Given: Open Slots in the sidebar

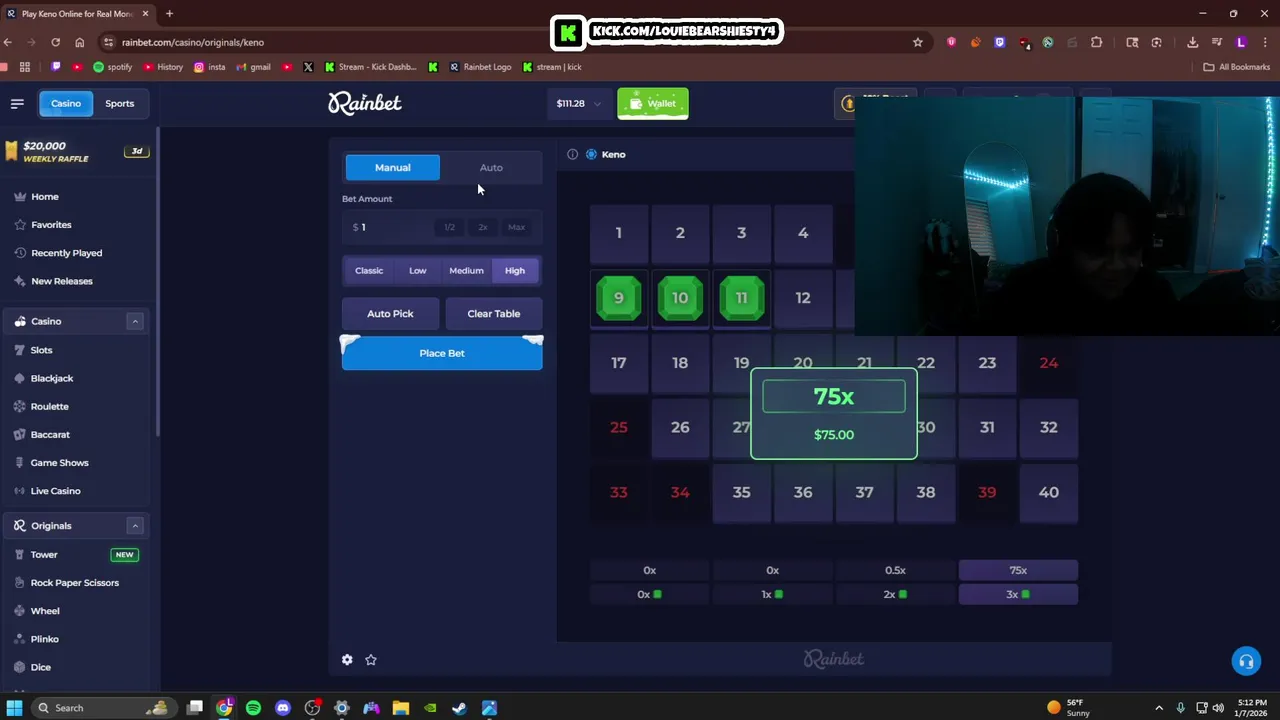Looking at the screenshot, I should tap(41, 350).
